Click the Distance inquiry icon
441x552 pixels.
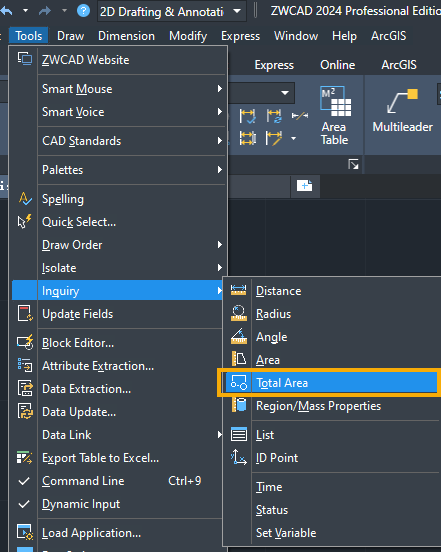pos(238,290)
